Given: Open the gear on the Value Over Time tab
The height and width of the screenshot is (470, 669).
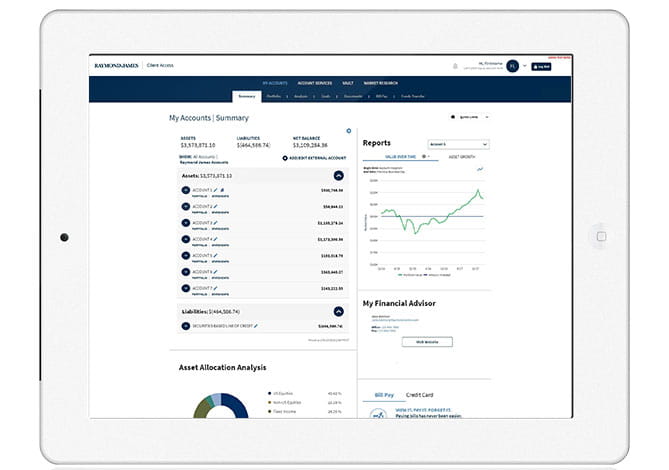Looking at the screenshot, I should coord(424,157).
